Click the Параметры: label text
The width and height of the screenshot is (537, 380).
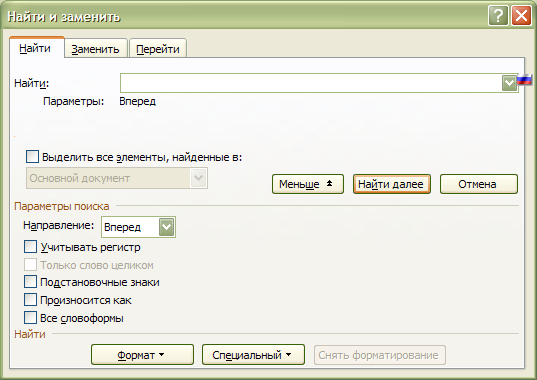tap(74, 101)
